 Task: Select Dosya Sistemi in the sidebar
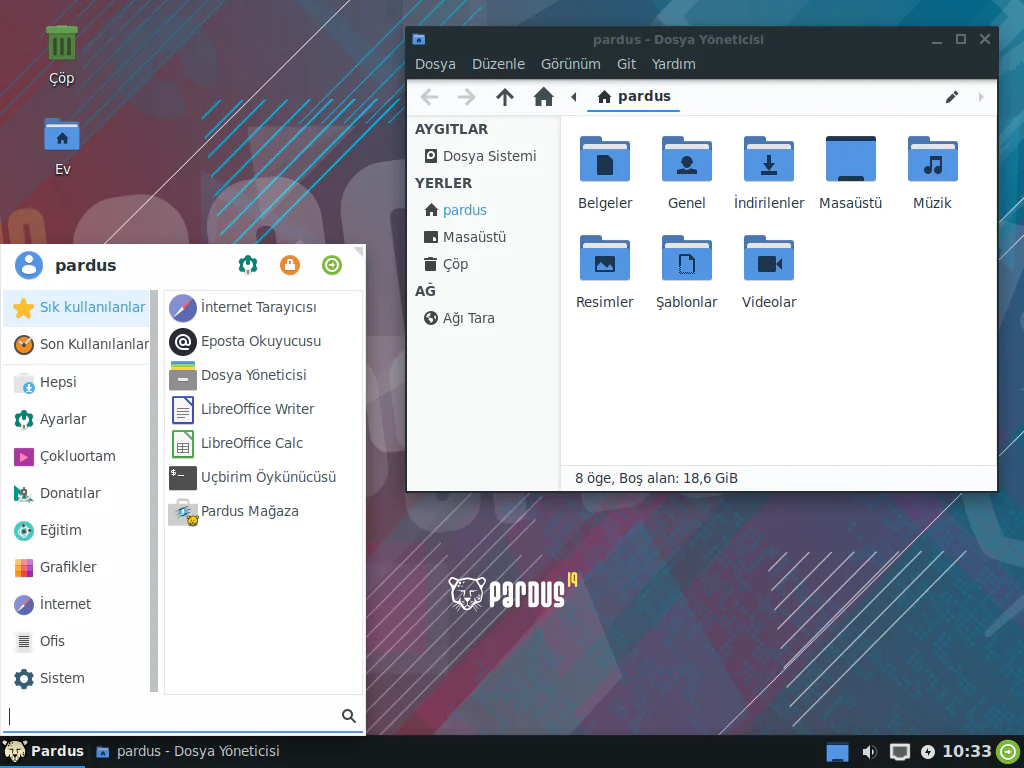click(x=489, y=156)
